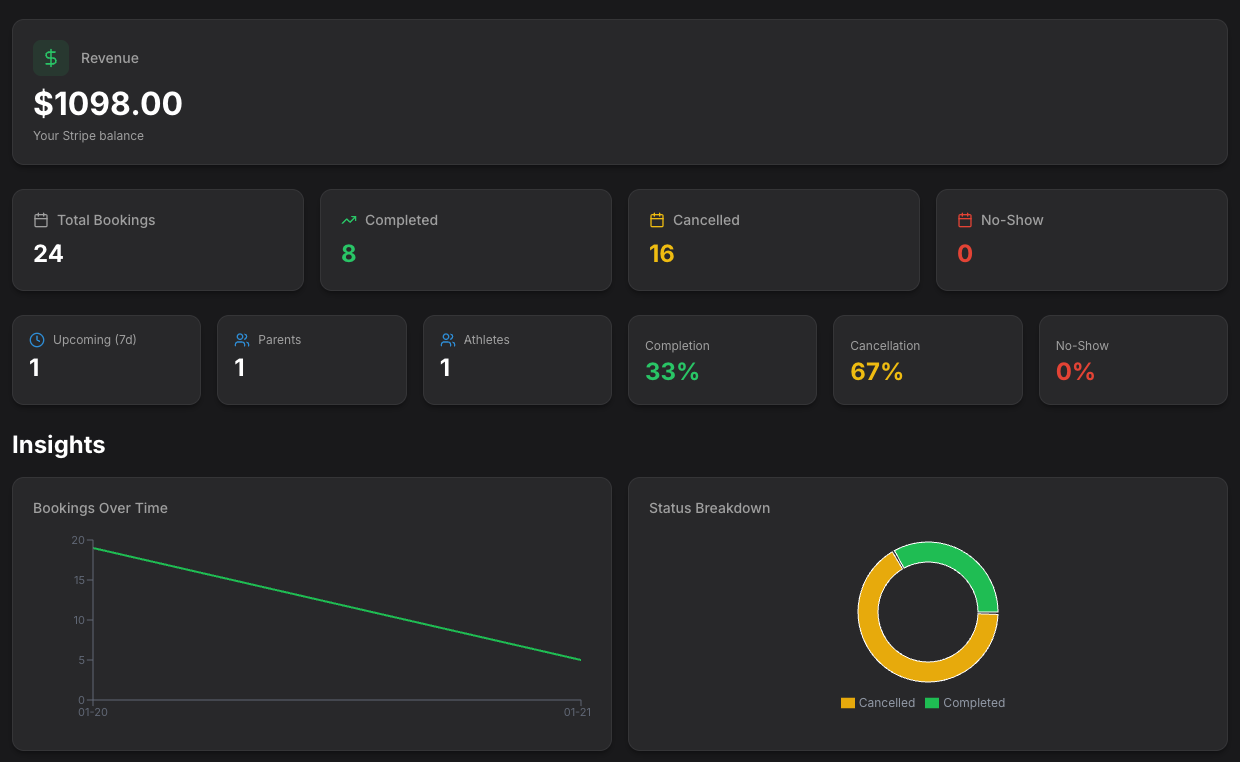
Task: Open the Upcoming (7d) bookings card
Action: 106,360
